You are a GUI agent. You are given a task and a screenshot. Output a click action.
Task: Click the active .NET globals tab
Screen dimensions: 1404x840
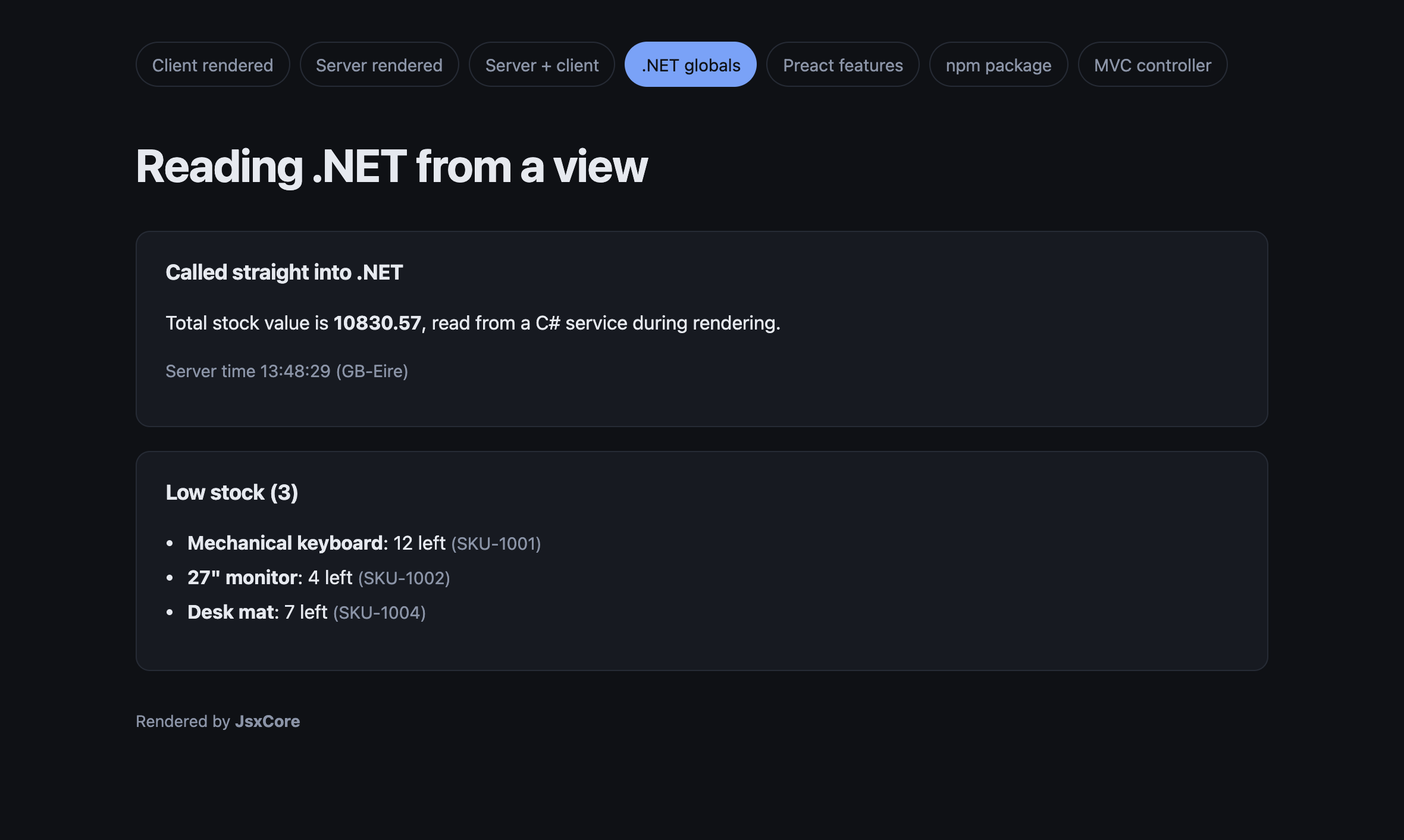pos(691,65)
